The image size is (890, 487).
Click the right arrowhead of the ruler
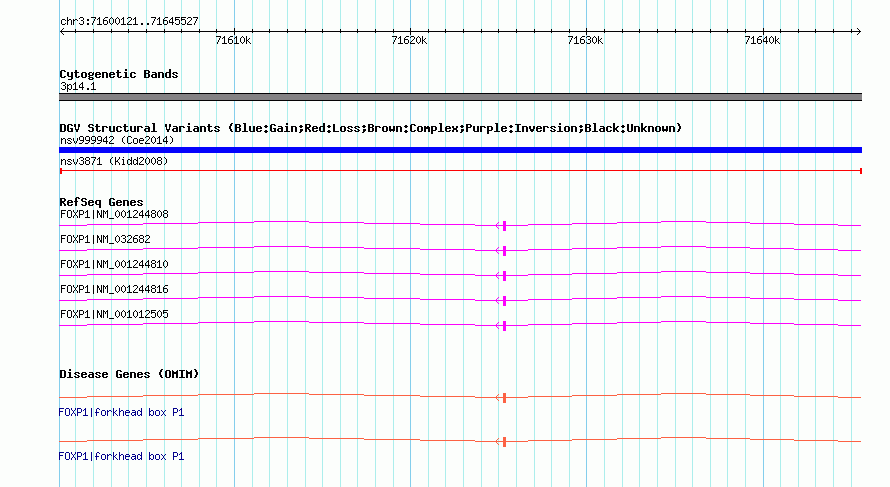pos(858,31)
